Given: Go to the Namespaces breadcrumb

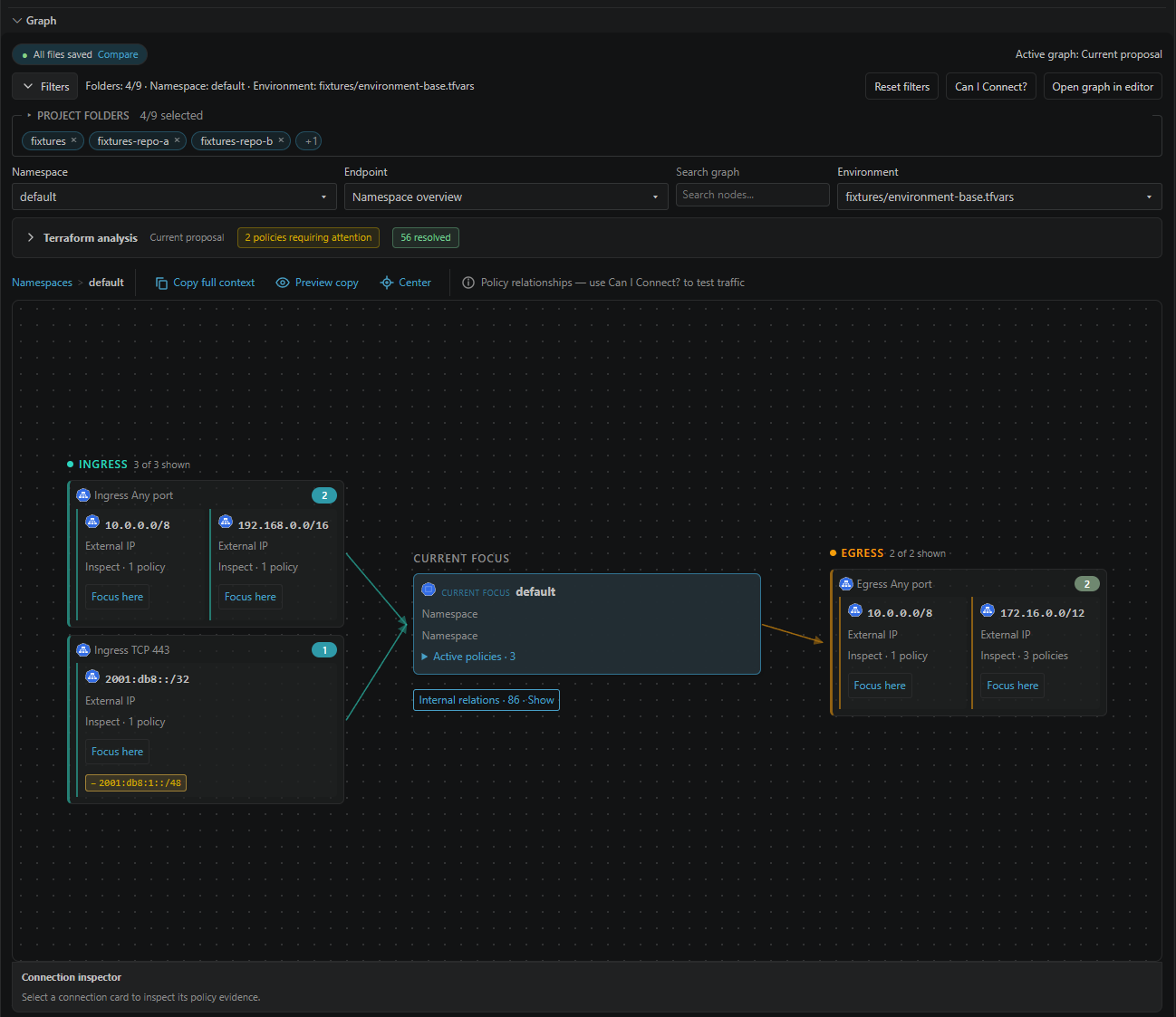Looking at the screenshot, I should coord(42,283).
